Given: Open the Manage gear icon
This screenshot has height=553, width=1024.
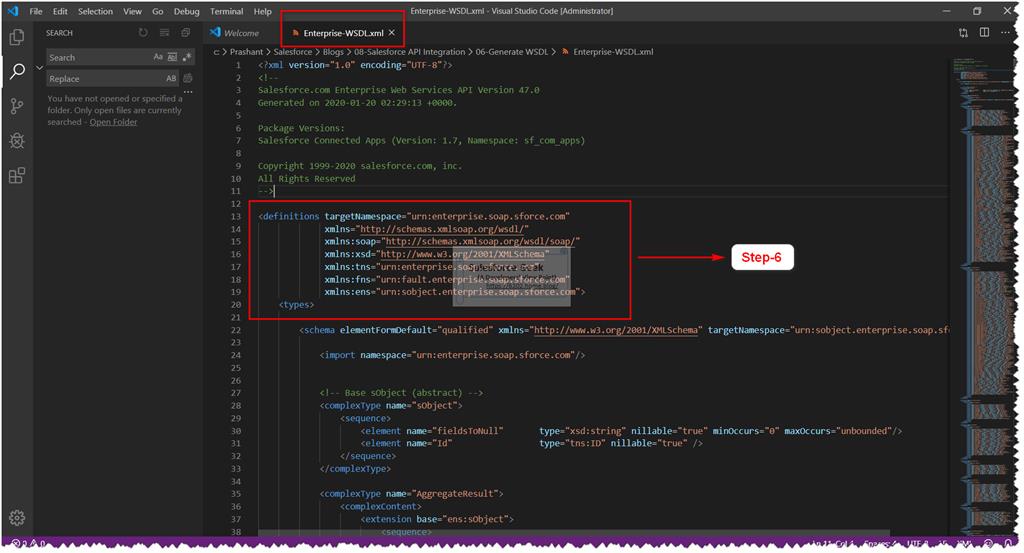Looking at the screenshot, I should 17,517.
